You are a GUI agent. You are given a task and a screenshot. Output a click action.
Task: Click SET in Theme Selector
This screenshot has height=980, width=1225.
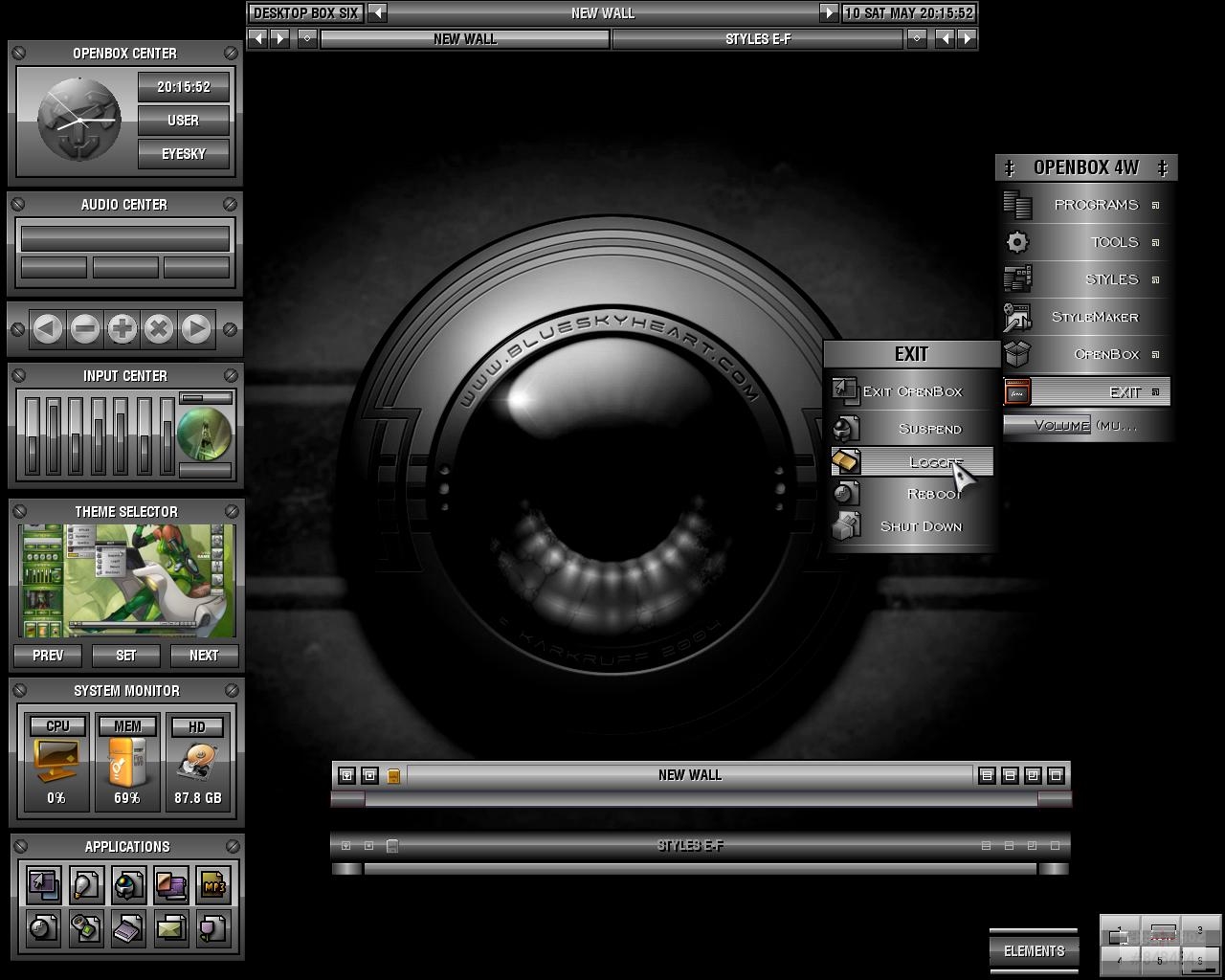point(126,656)
